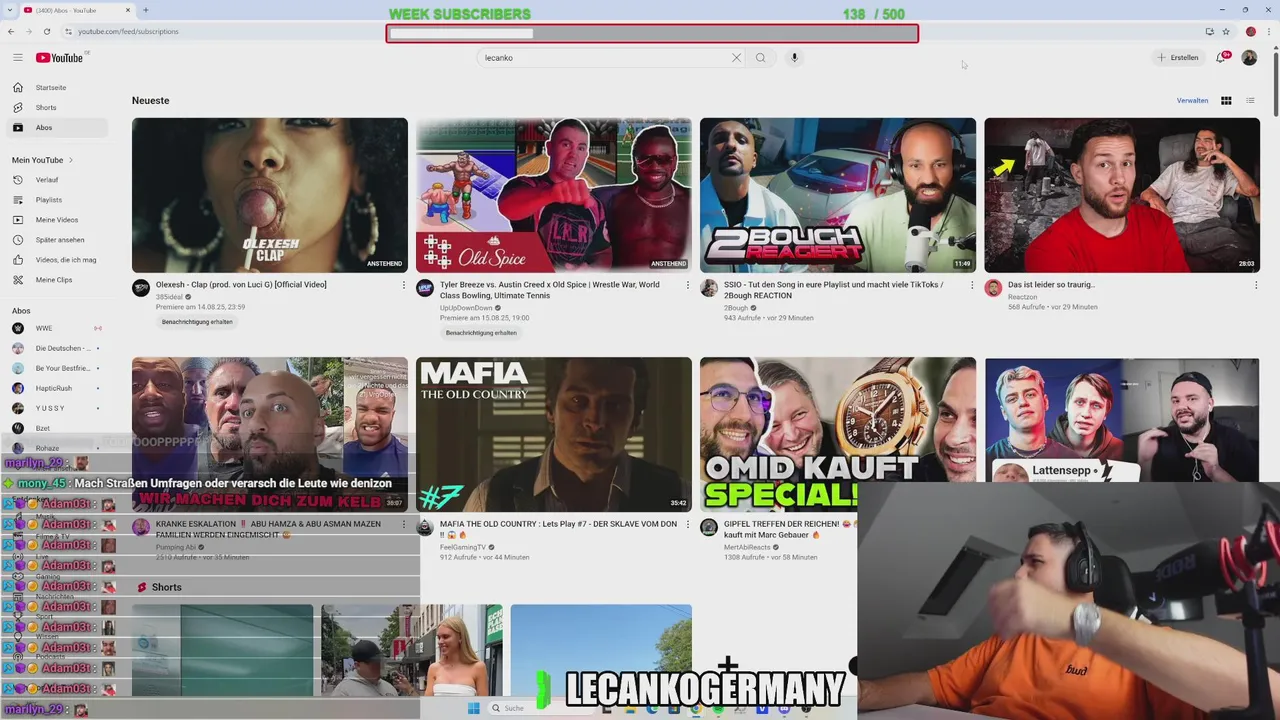
Task: Expand the Mein YouTube section
Action: [x=42, y=160]
